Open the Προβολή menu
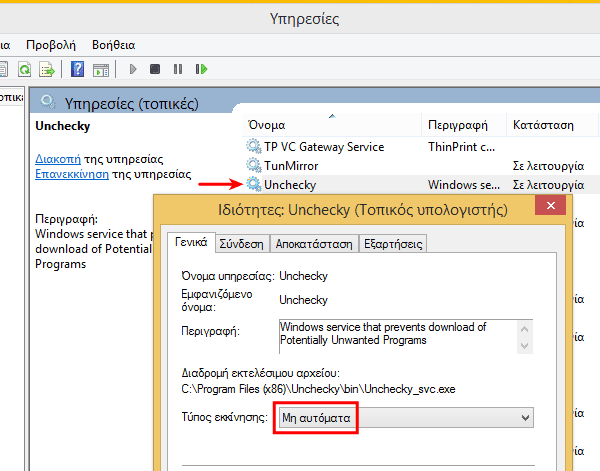600x471 pixels. [x=51, y=45]
